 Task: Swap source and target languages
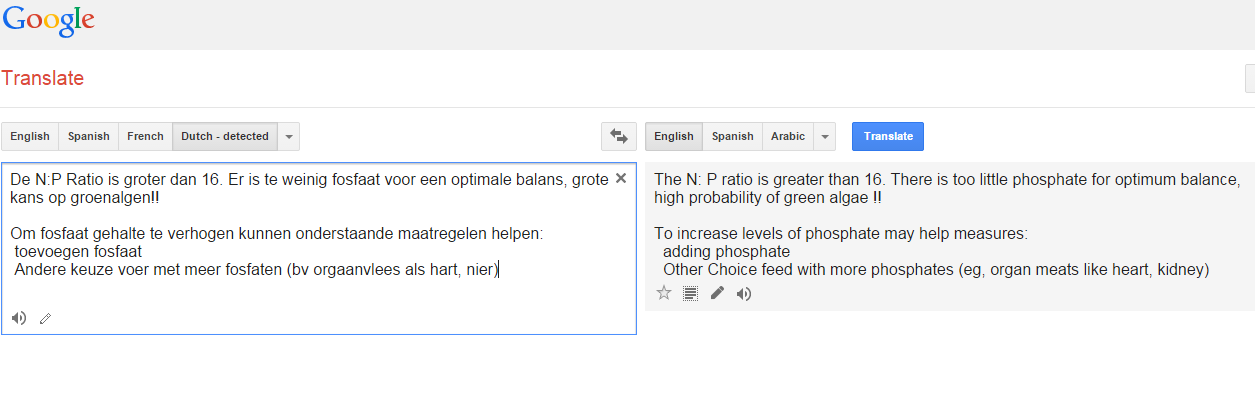[618, 136]
